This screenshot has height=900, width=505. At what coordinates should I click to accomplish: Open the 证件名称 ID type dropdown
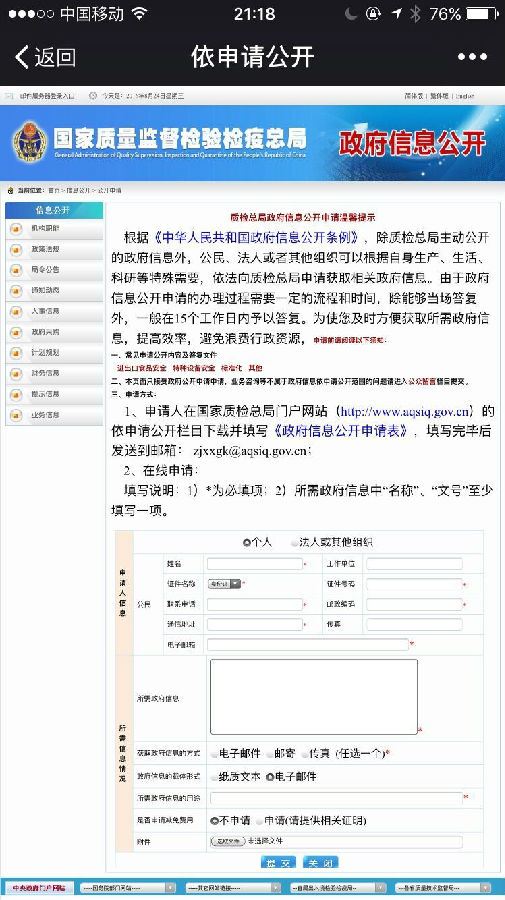pyautogui.click(x=224, y=584)
